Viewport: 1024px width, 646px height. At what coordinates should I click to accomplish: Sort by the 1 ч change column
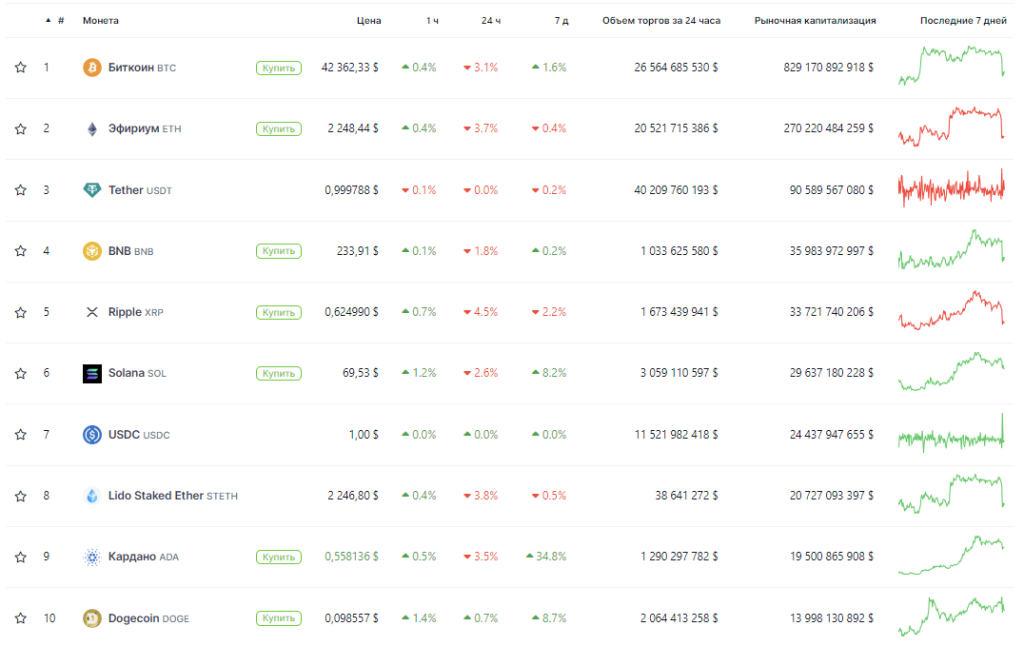point(432,20)
